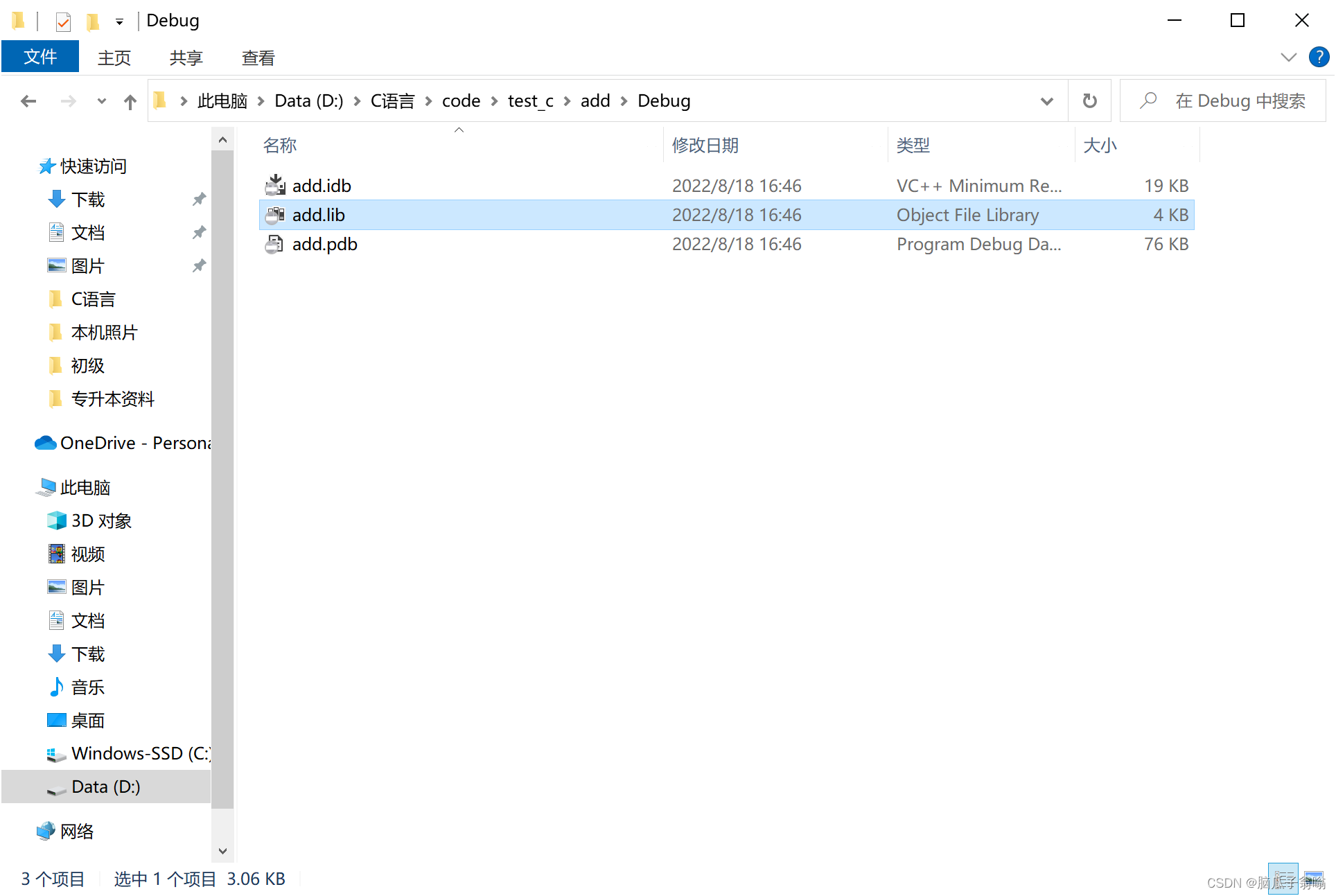Click navigation pane scroll up arrow
The height and width of the screenshot is (896, 1336).
222,140
